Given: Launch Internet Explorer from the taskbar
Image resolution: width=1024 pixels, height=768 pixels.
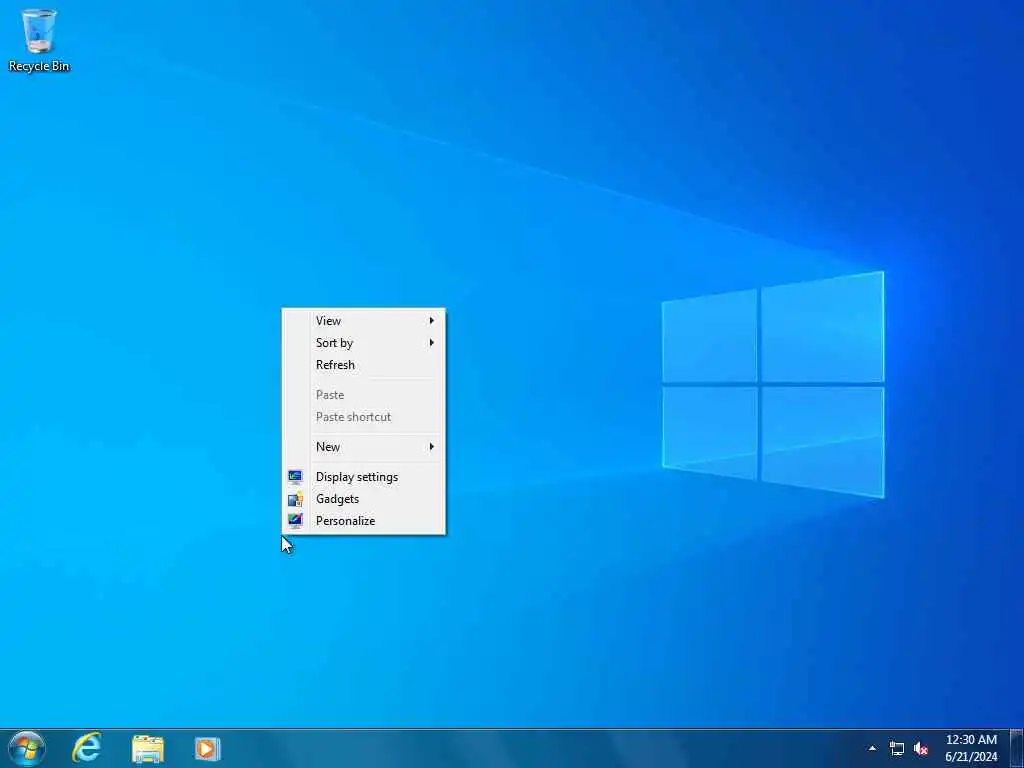Looking at the screenshot, I should pos(86,748).
